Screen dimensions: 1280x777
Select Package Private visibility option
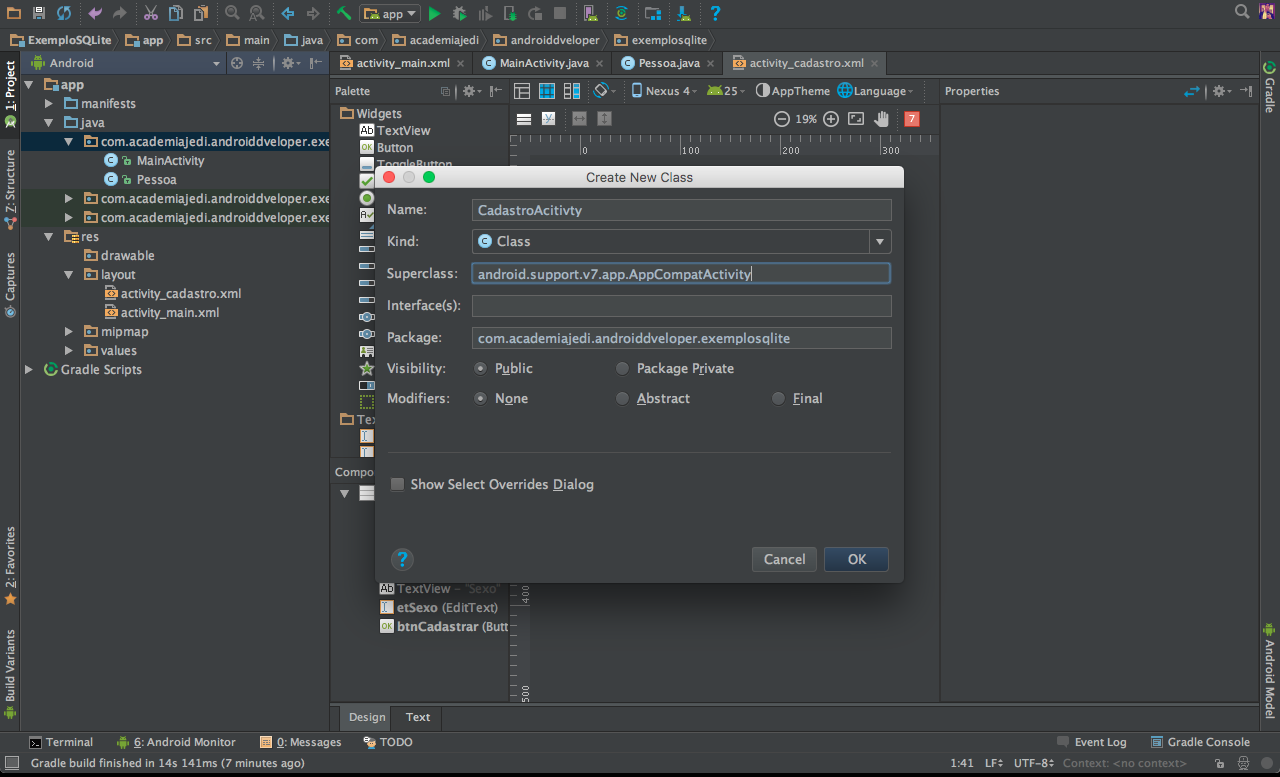coord(623,368)
